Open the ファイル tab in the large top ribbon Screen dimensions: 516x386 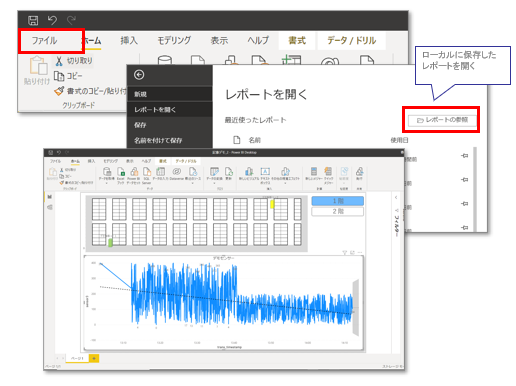point(44,41)
